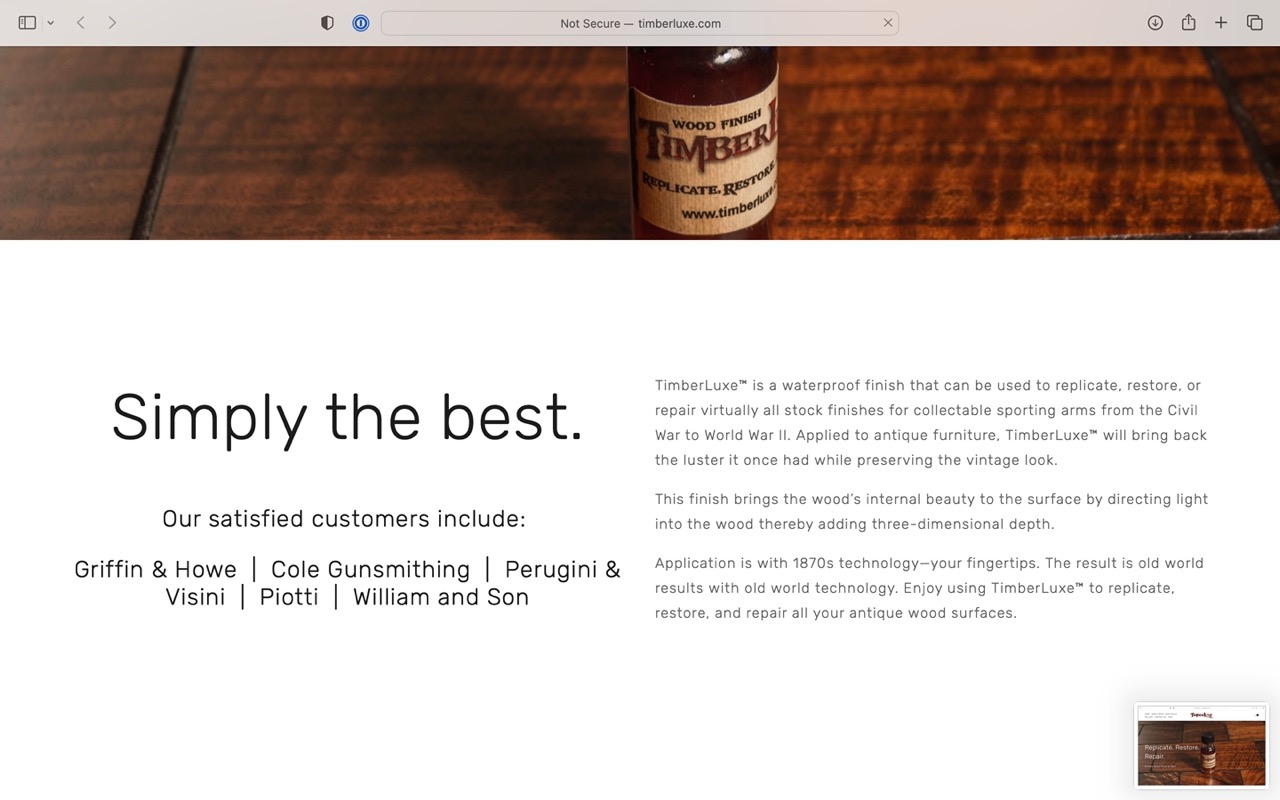1280x800 pixels.
Task: Open the Share menu
Action: pyautogui.click(x=1188, y=23)
